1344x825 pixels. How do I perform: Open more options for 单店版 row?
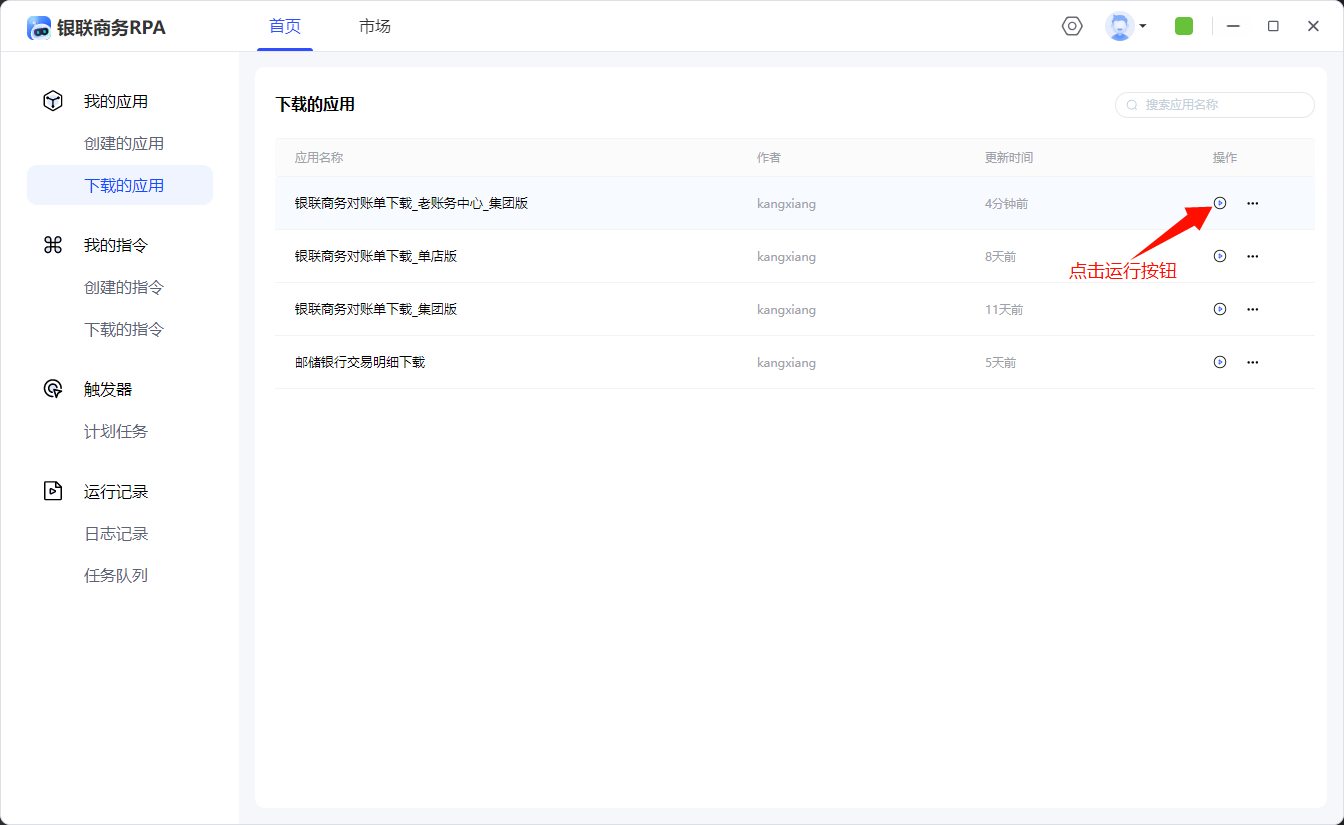coord(1252,256)
